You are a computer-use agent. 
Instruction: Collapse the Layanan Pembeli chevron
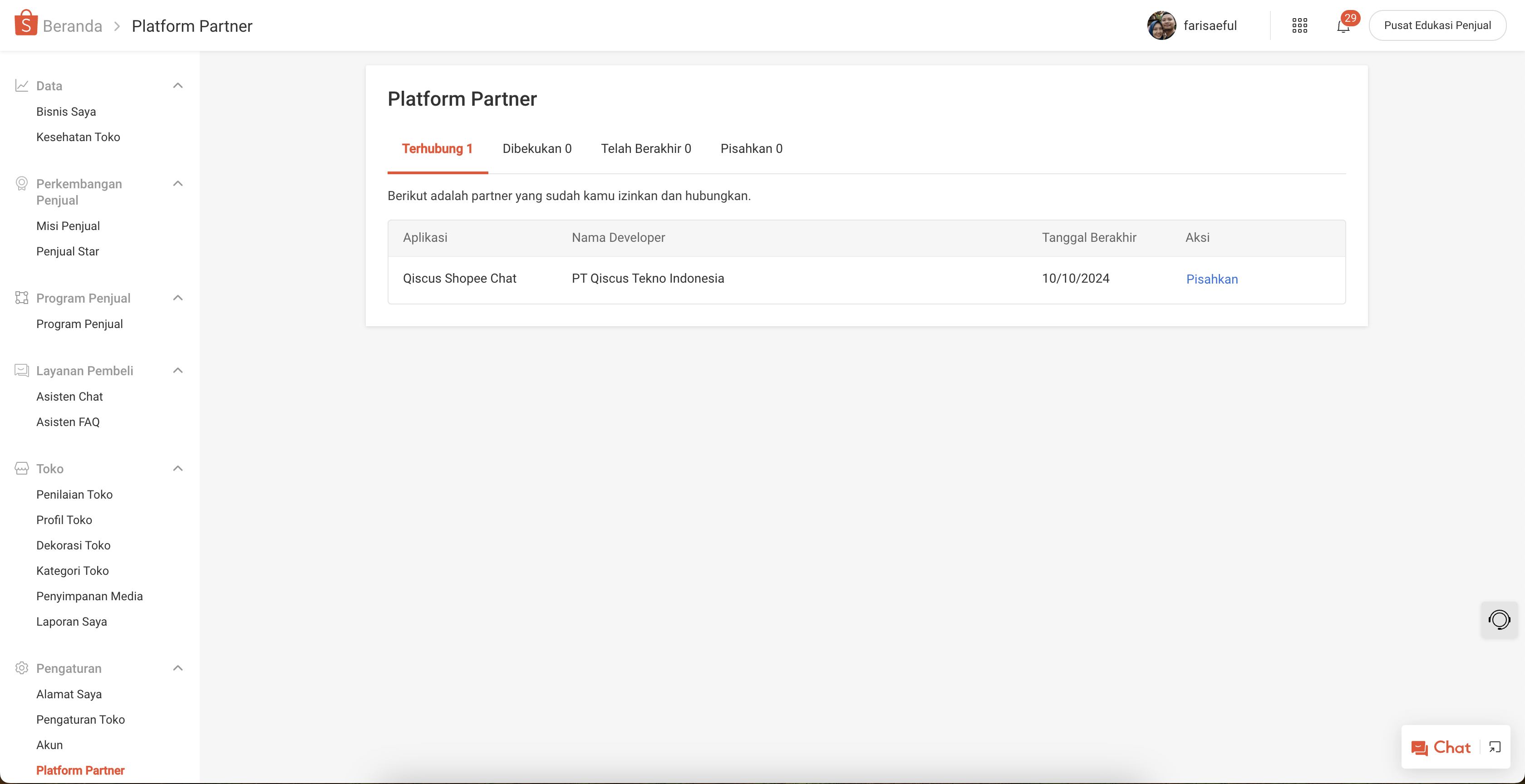coord(177,370)
